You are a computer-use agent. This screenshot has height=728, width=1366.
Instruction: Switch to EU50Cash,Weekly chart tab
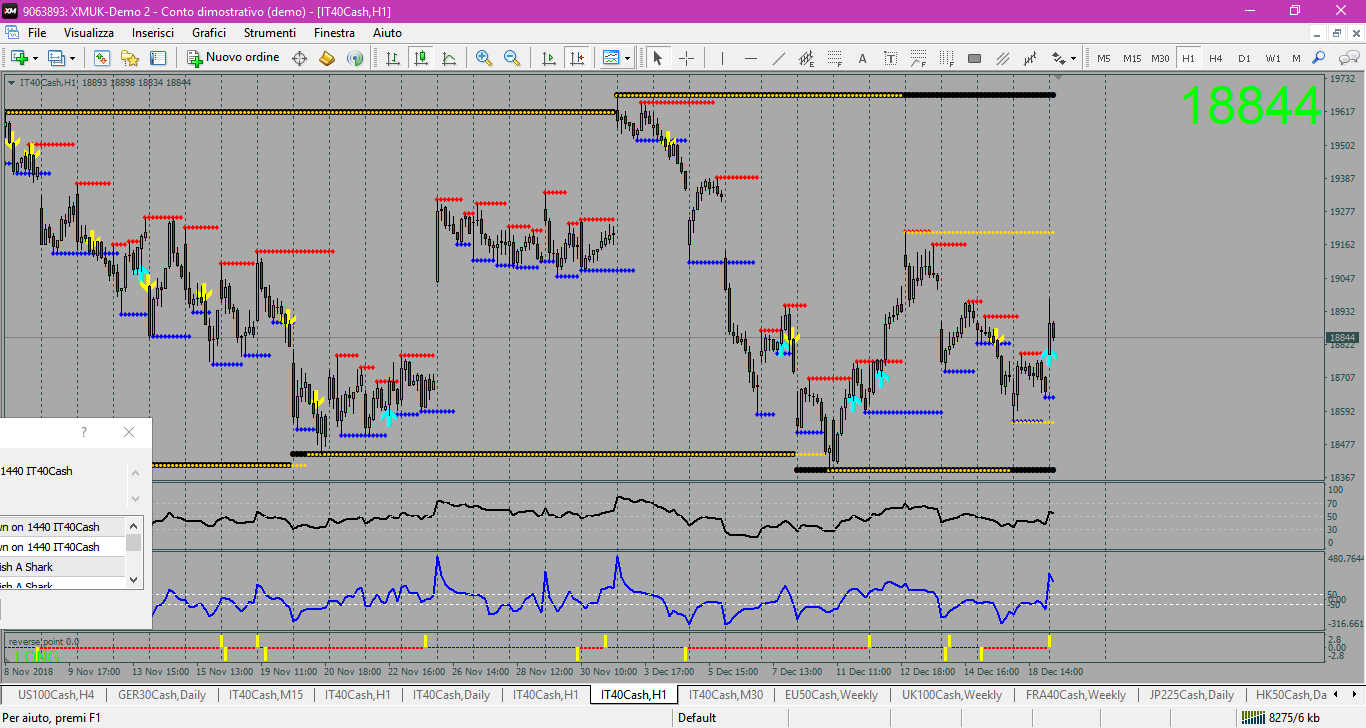point(831,694)
